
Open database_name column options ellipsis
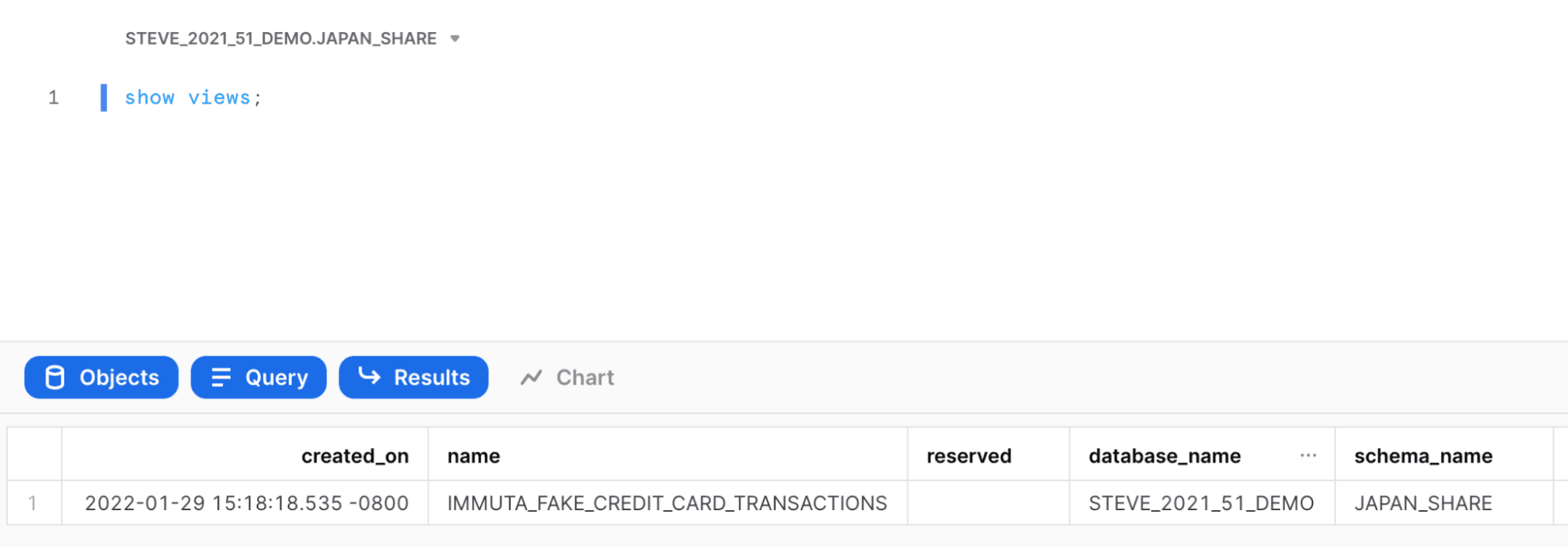(1308, 455)
